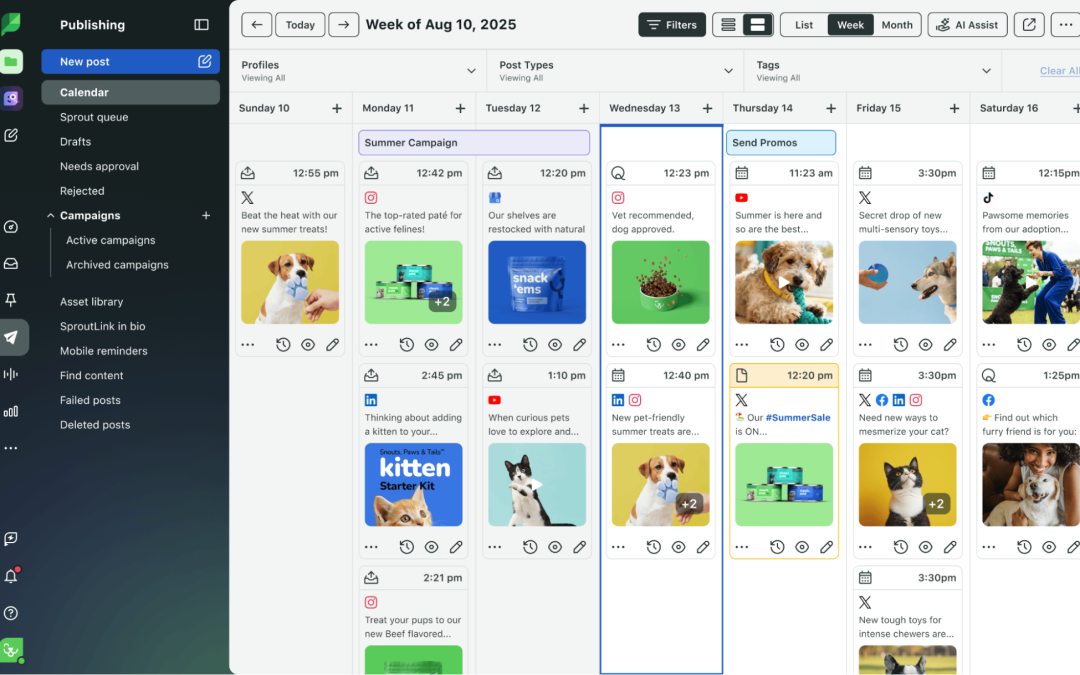Viewport: 1080px width, 675px height.
Task: Select the paper plane publishing icon
Action: pyautogui.click(x=12, y=338)
